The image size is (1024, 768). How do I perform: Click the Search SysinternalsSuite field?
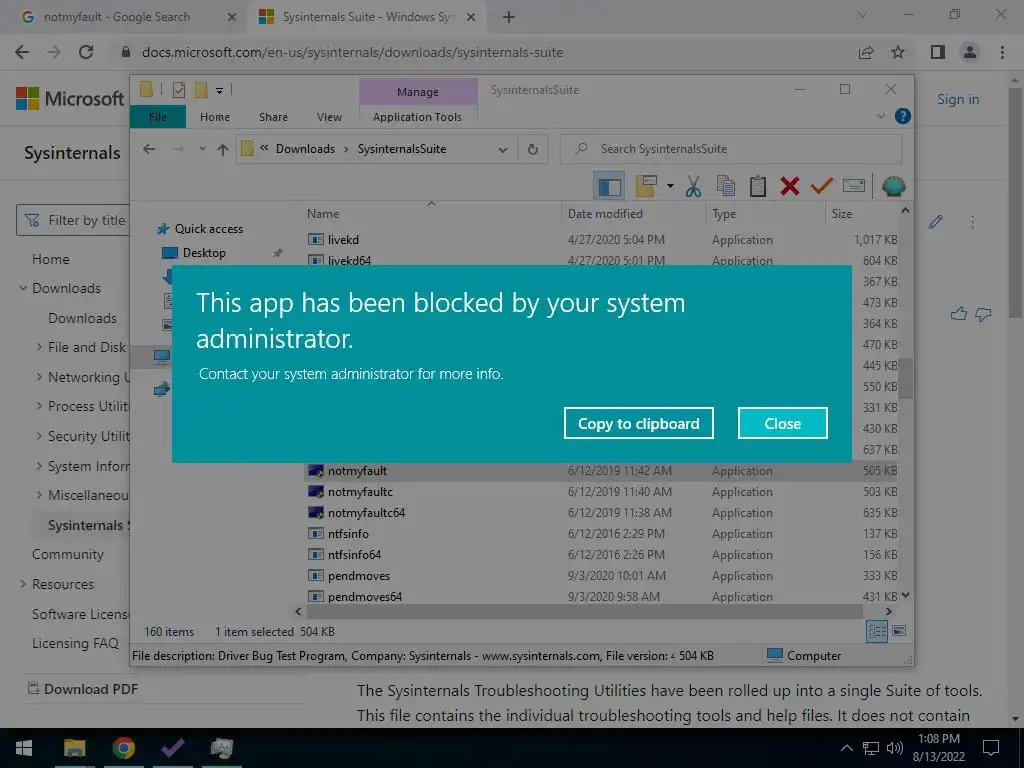point(731,149)
